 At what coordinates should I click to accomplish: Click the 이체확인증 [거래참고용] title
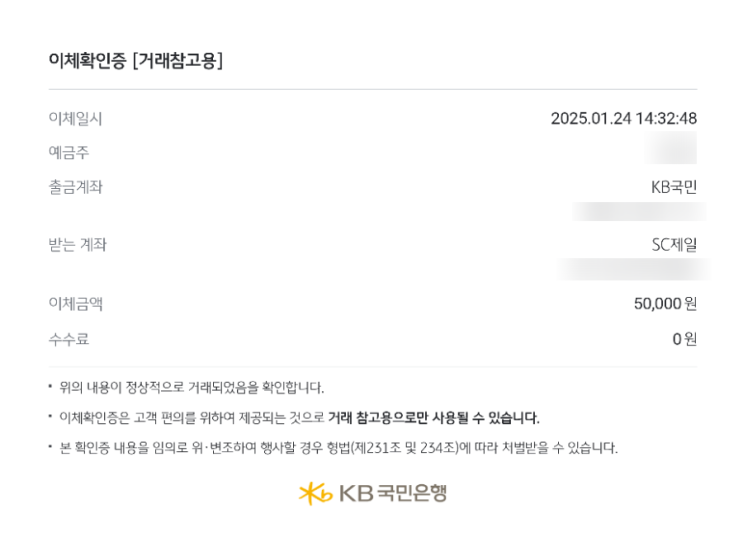coord(135,60)
